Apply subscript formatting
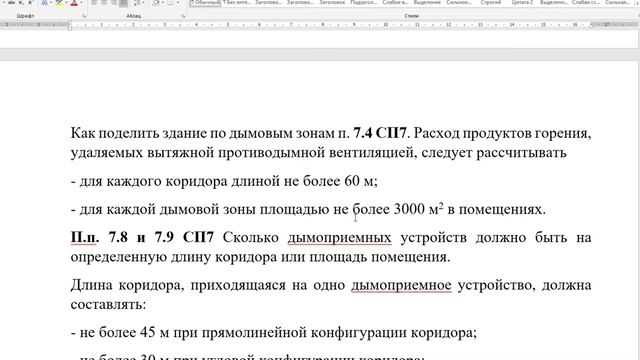 point(21,2)
